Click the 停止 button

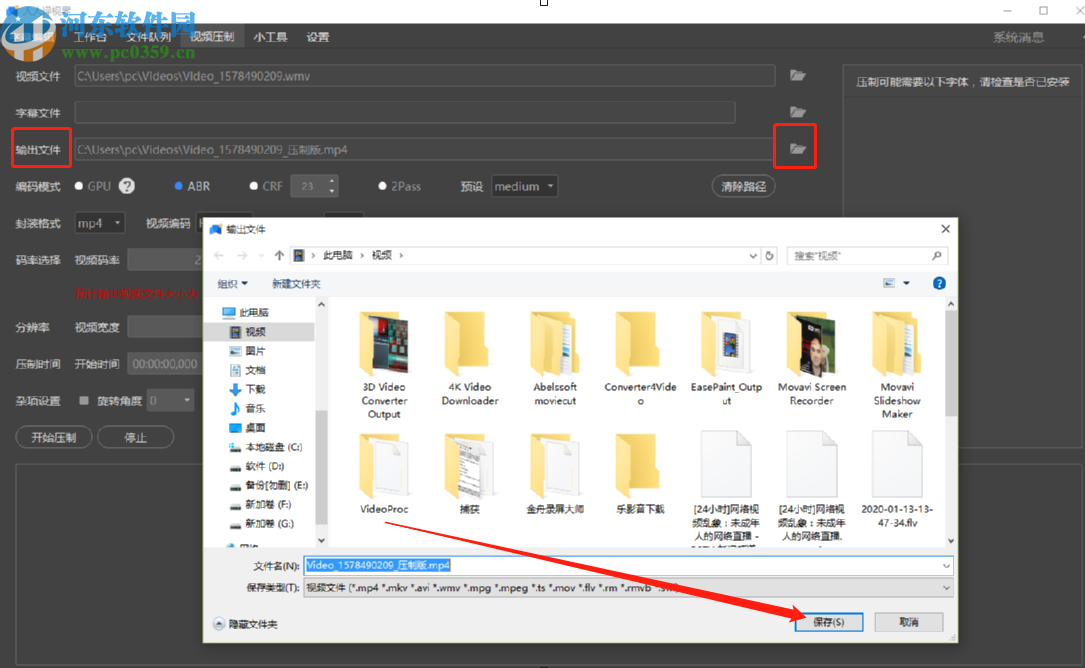tap(136, 437)
